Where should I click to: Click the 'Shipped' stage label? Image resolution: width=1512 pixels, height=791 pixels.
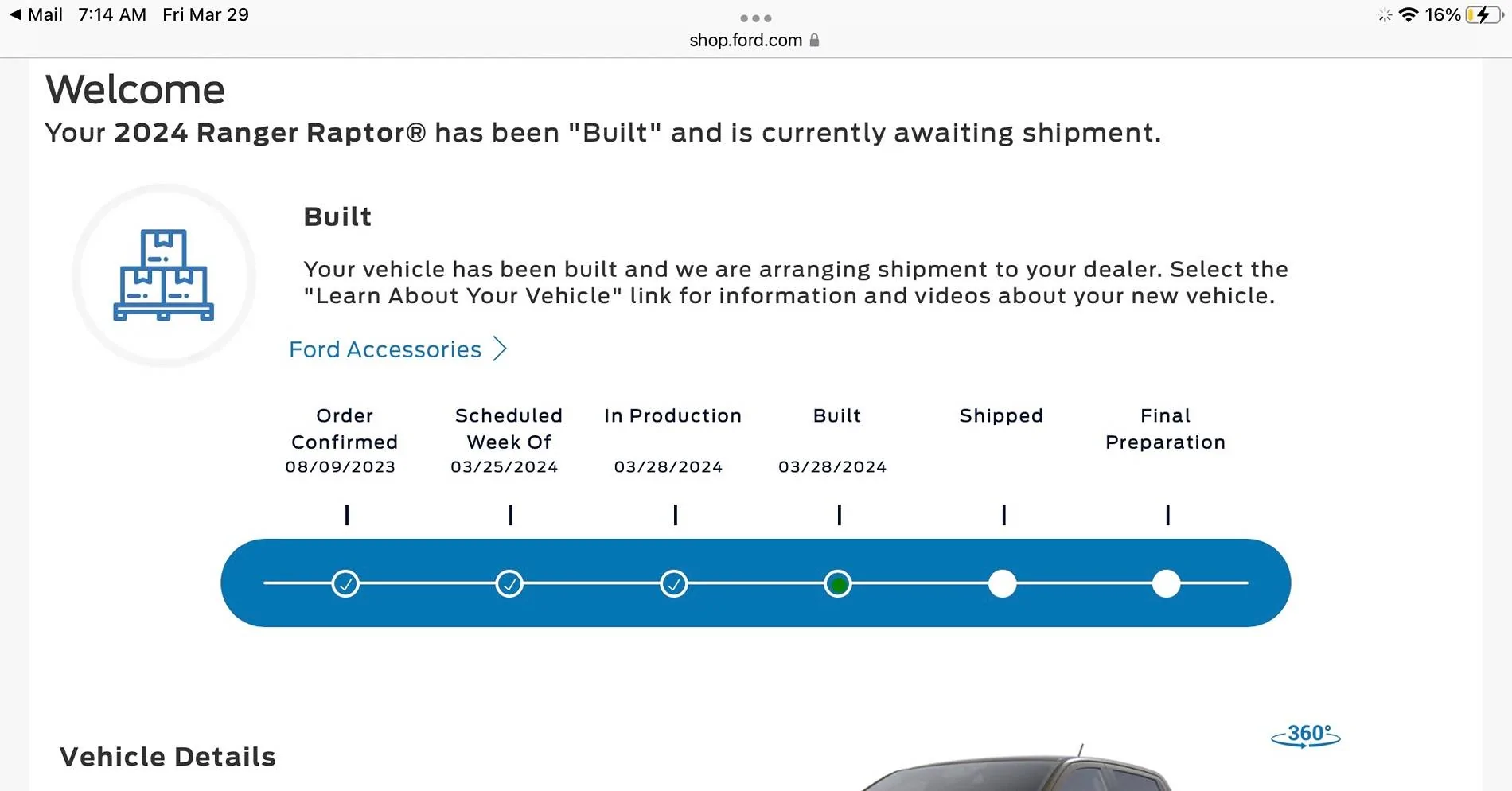point(1001,415)
